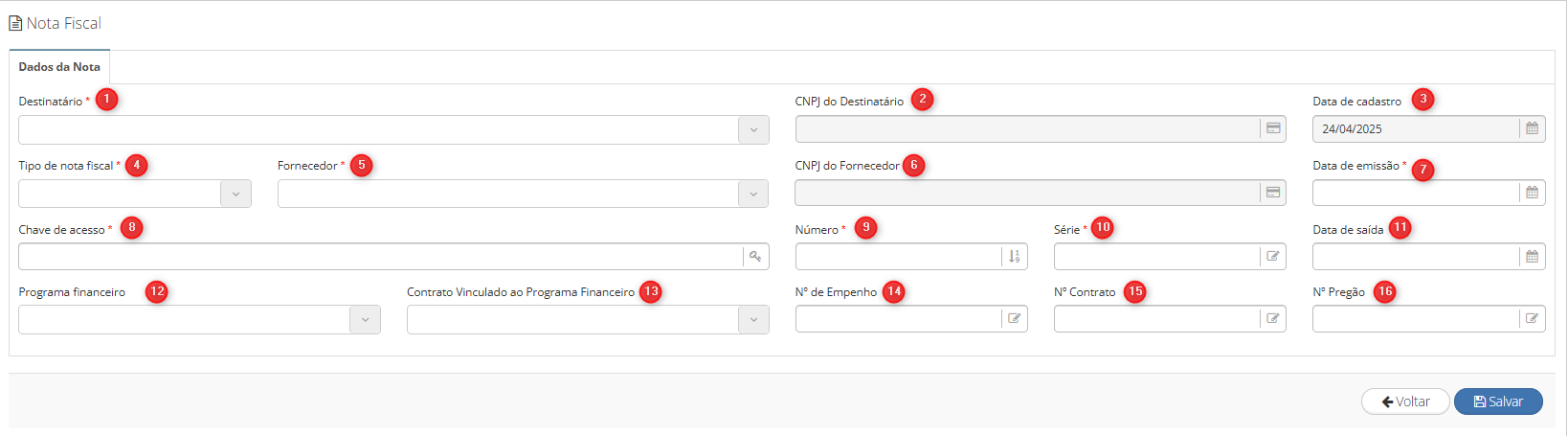The height and width of the screenshot is (436, 1568).
Task: Click the edit icon in Nº de Empenho
Action: [x=1014, y=319]
